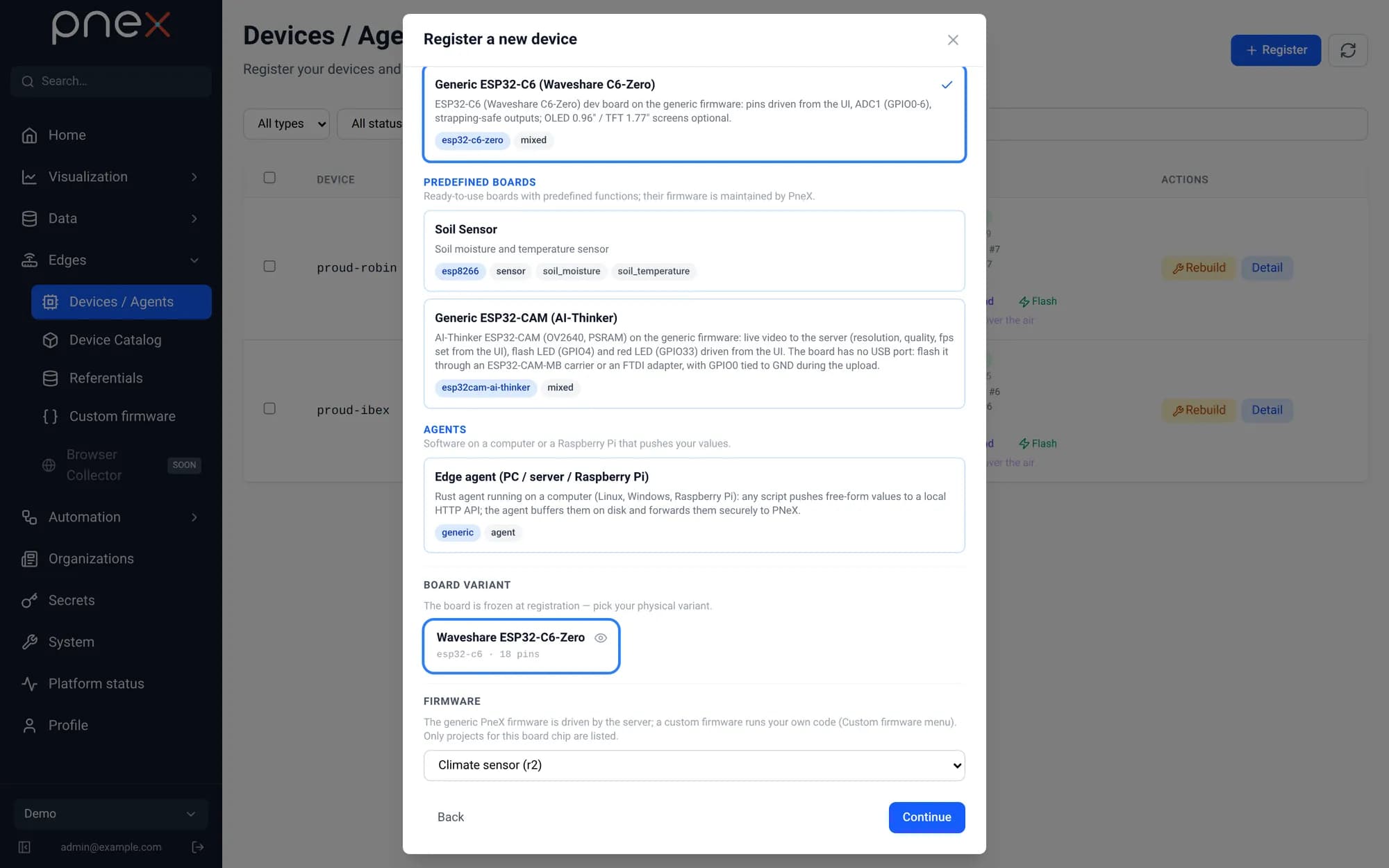Click the Platform status pulse icon
The width and height of the screenshot is (1389, 868).
[29, 684]
